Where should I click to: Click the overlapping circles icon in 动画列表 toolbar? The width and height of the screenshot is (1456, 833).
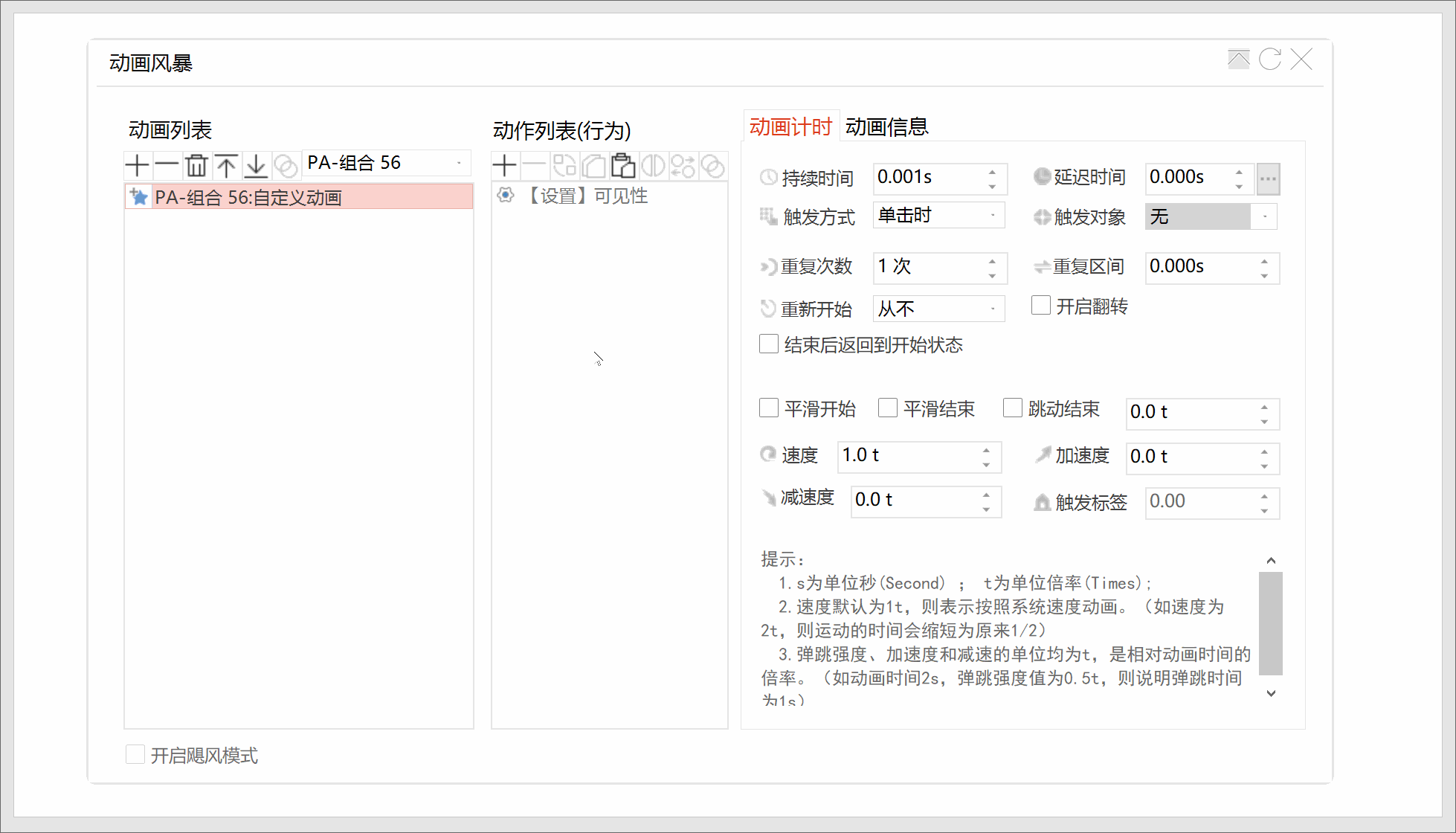click(286, 165)
